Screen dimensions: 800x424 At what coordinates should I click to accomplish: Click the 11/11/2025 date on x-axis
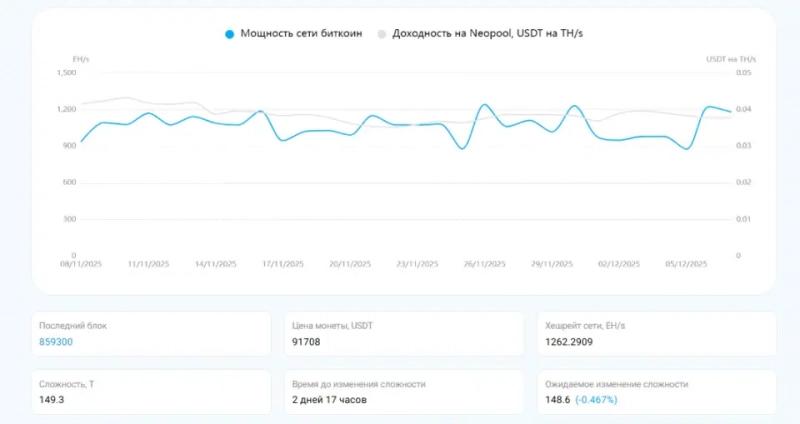point(148,264)
